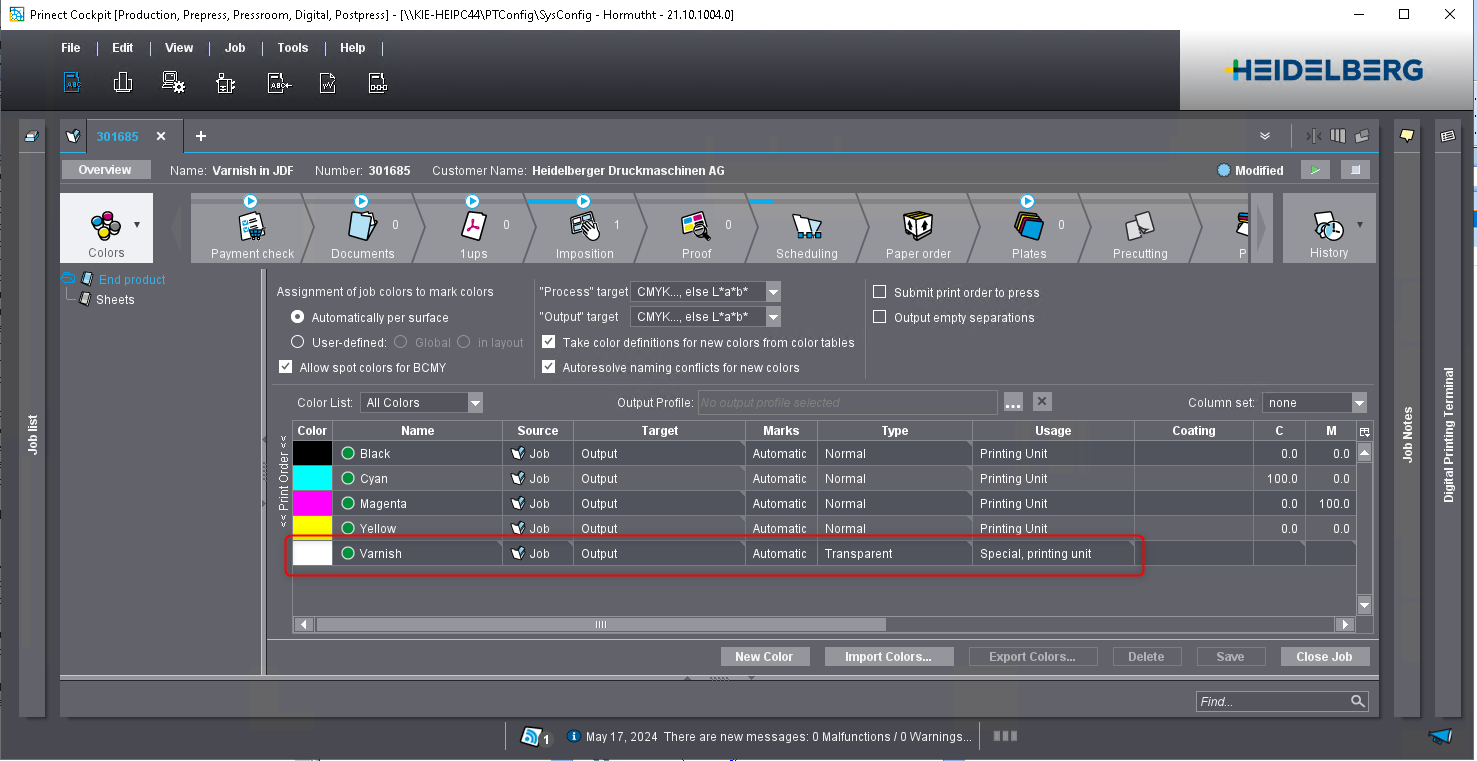Click the Find search field

pos(1282,701)
